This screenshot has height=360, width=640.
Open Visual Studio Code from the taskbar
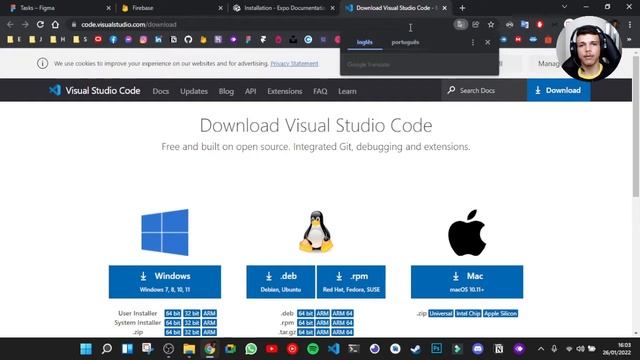point(333,349)
